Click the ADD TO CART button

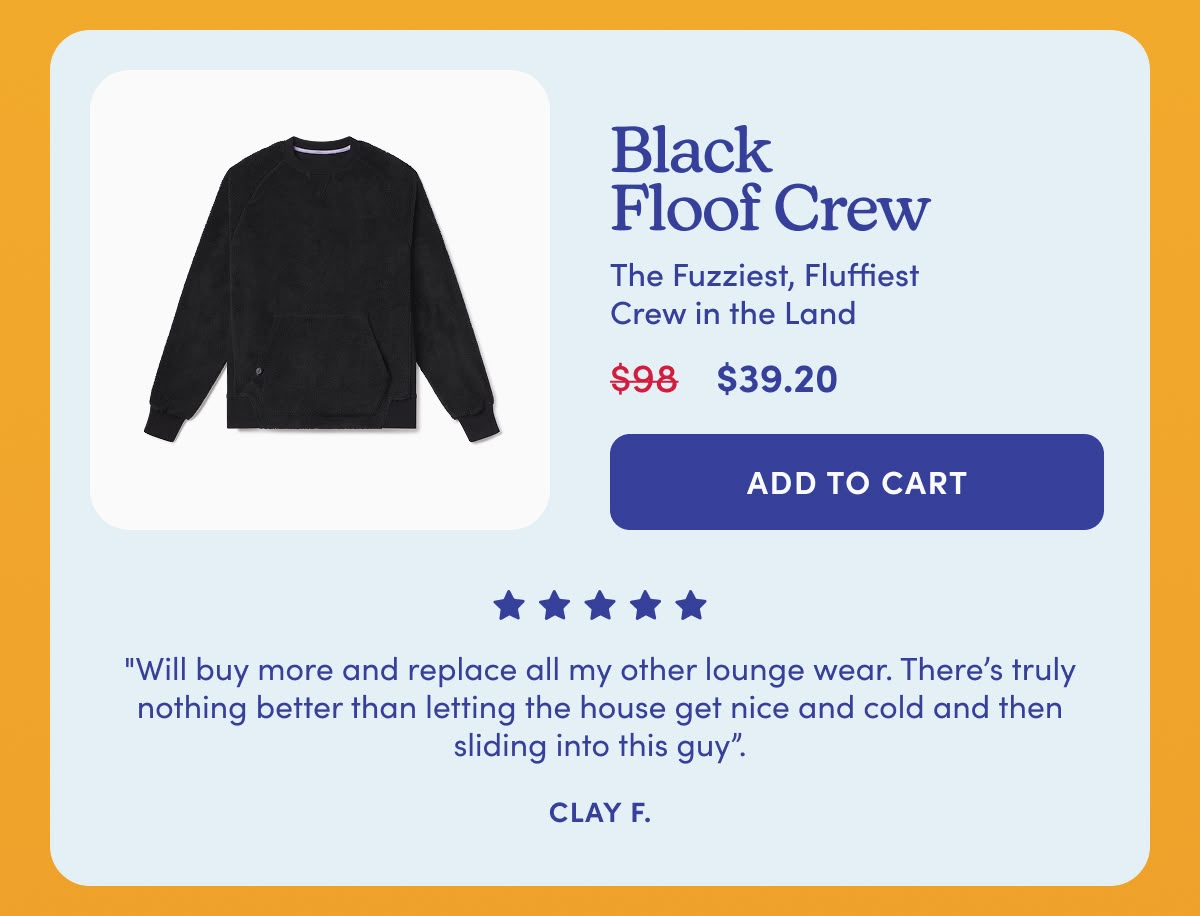pyautogui.click(x=857, y=482)
